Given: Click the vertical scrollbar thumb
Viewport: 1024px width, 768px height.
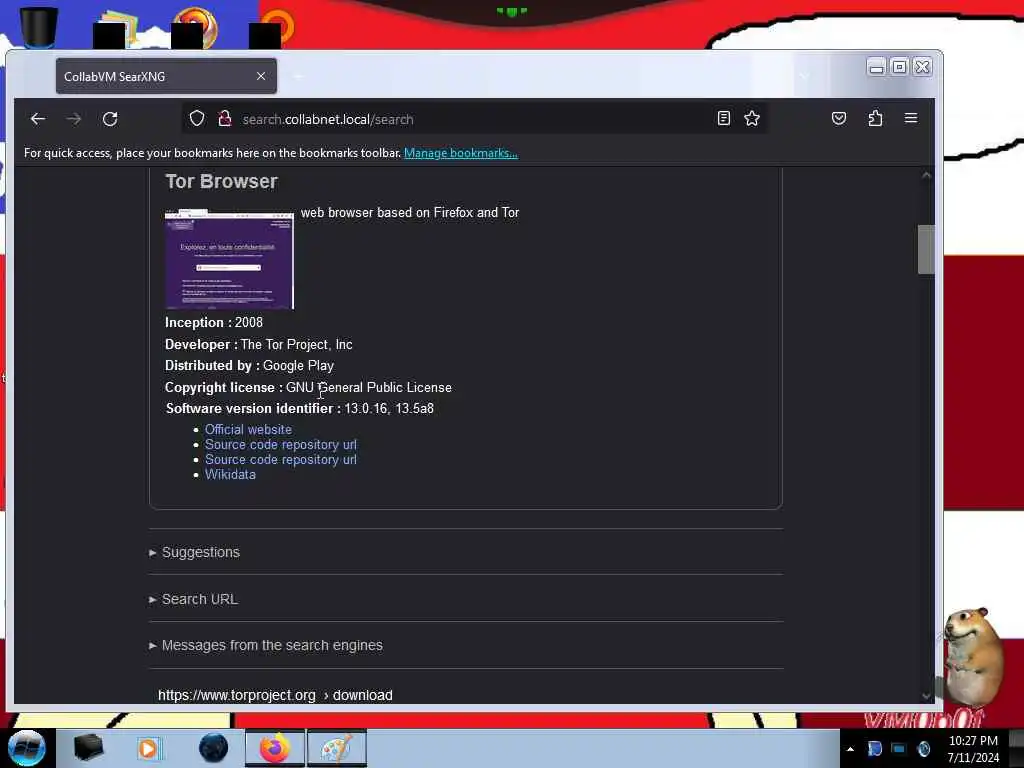Looking at the screenshot, I should (x=926, y=249).
